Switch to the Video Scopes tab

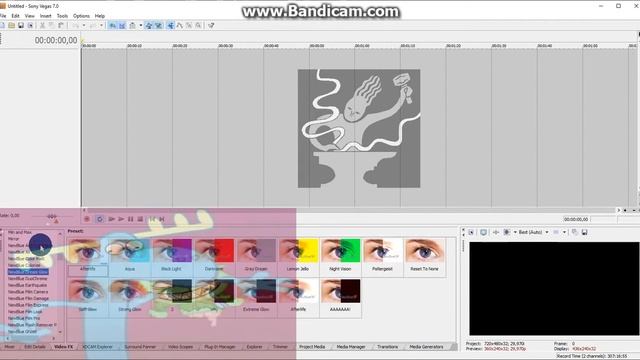(180, 347)
